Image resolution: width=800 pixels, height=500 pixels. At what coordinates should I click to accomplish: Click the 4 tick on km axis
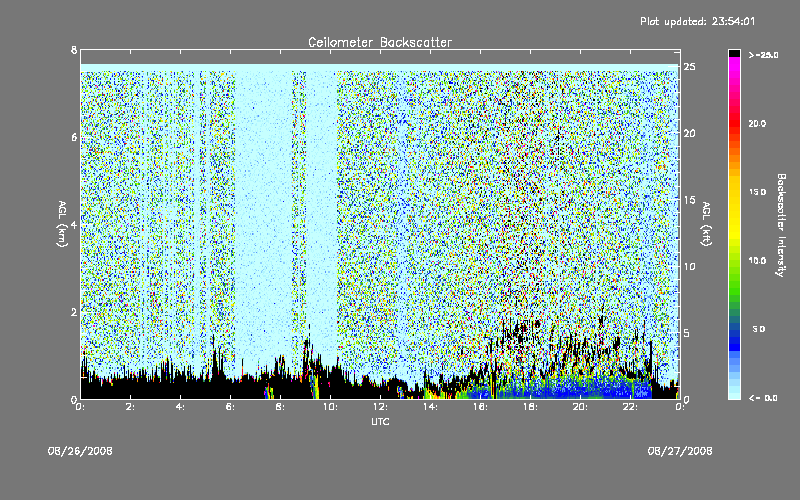pyautogui.click(x=74, y=225)
